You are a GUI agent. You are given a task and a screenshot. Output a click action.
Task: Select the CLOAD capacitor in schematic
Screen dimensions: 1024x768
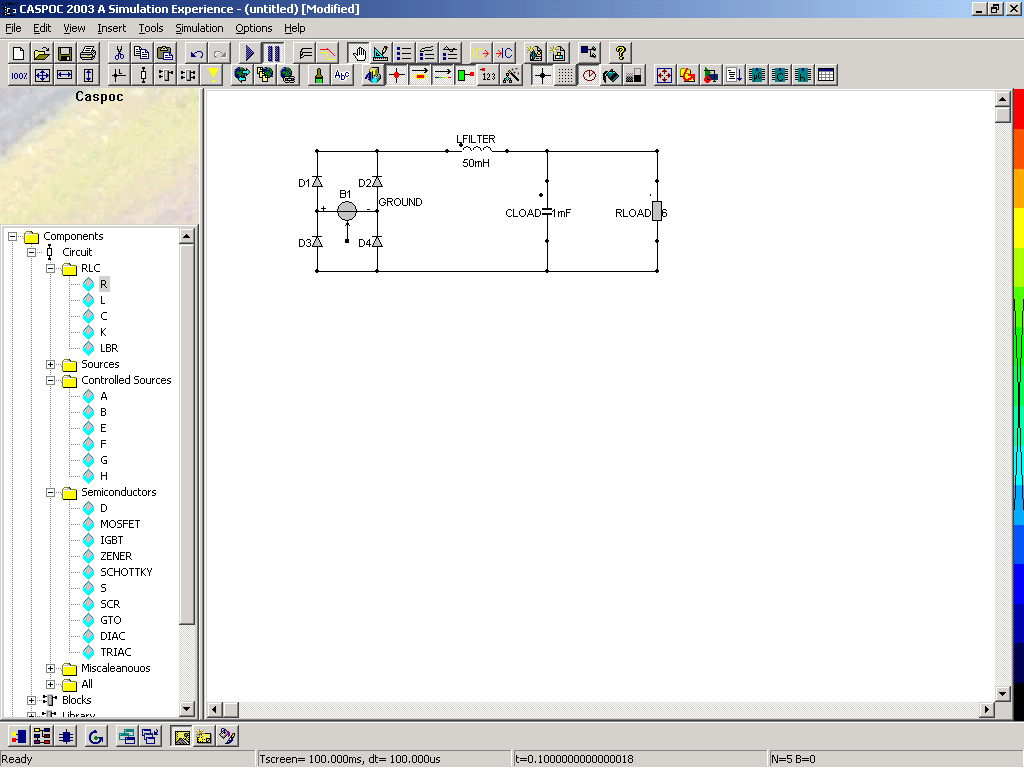(x=547, y=212)
